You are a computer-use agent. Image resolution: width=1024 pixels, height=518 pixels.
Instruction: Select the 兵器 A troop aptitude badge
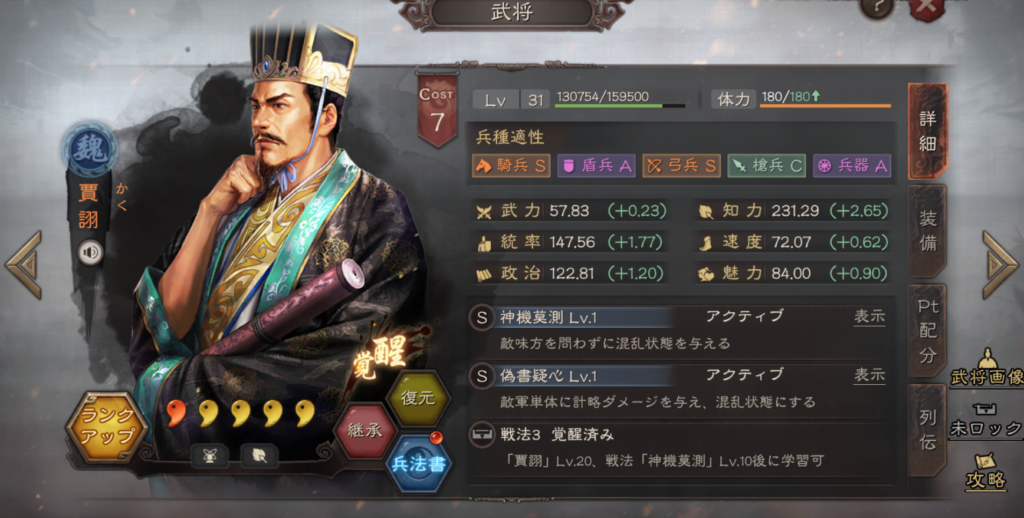click(x=852, y=166)
